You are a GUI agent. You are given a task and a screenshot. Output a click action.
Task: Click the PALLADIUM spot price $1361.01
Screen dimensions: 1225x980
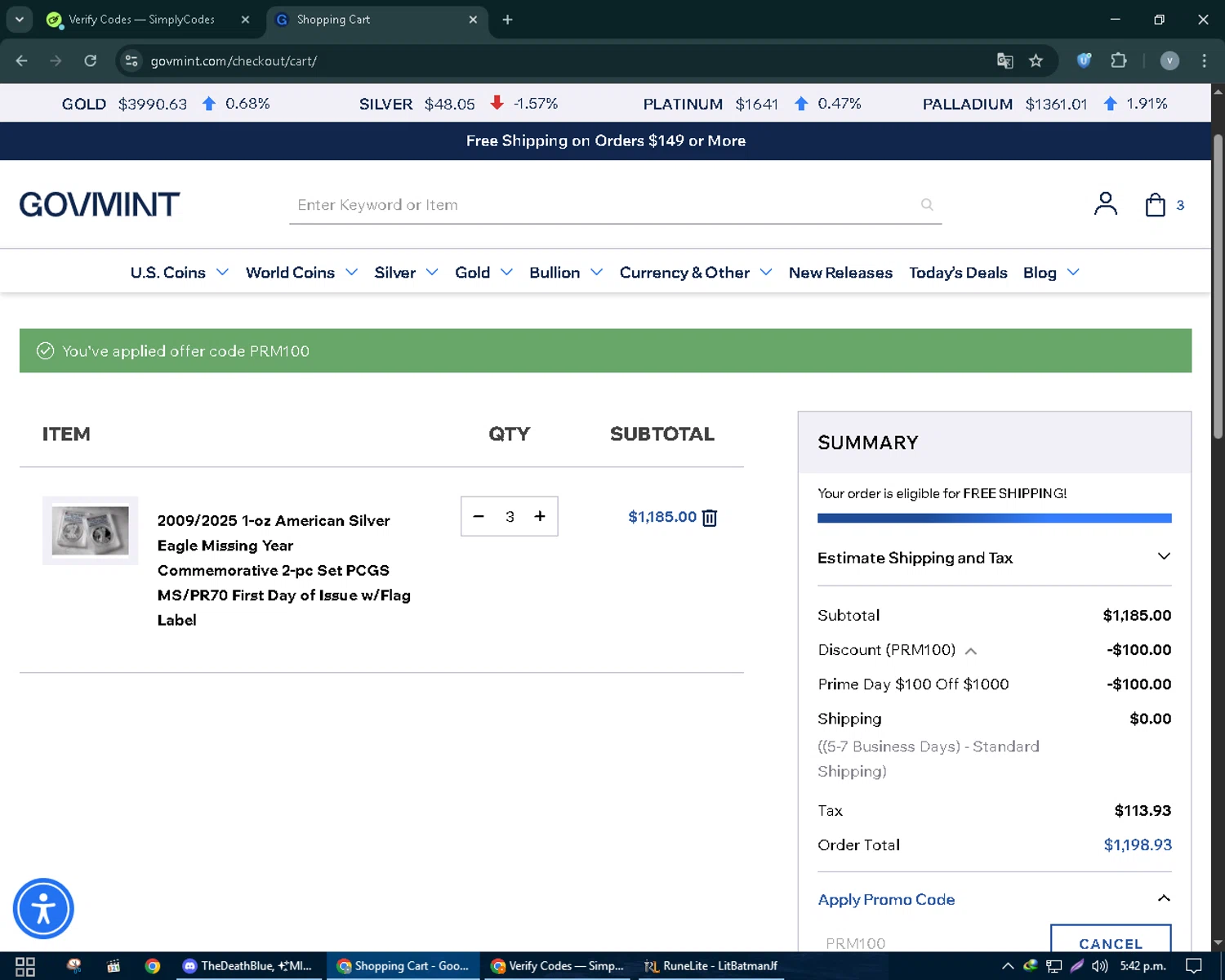1056,104
